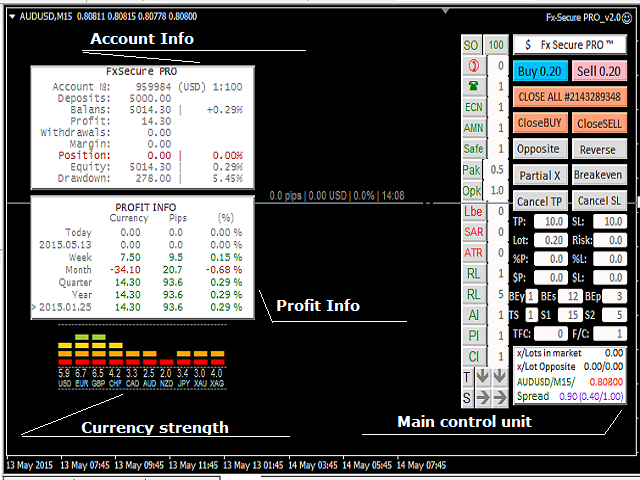The width and height of the screenshot is (640, 480).
Task: Toggle the CI button
Action: tap(473, 357)
